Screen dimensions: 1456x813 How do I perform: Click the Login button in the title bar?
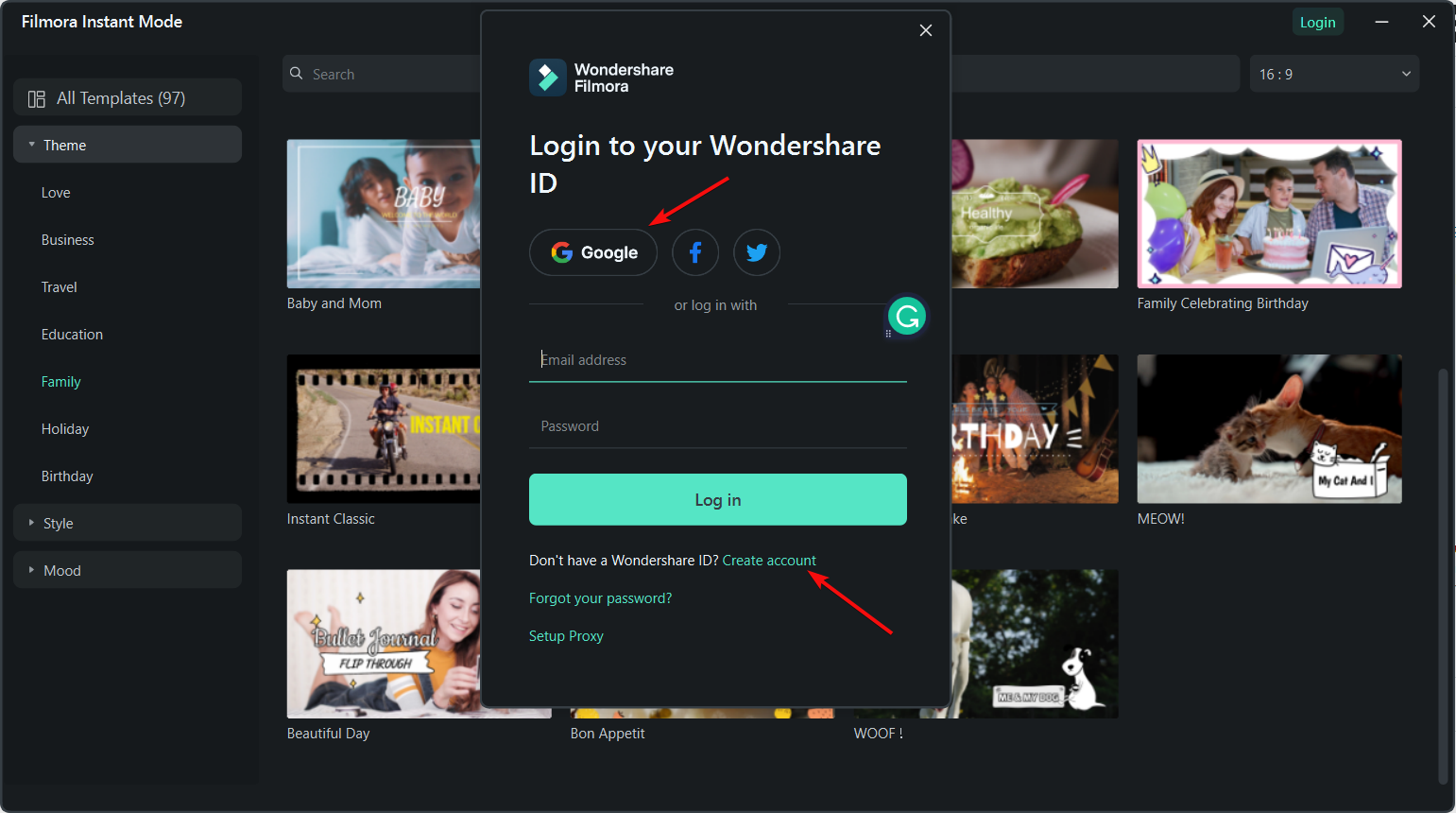(1318, 22)
